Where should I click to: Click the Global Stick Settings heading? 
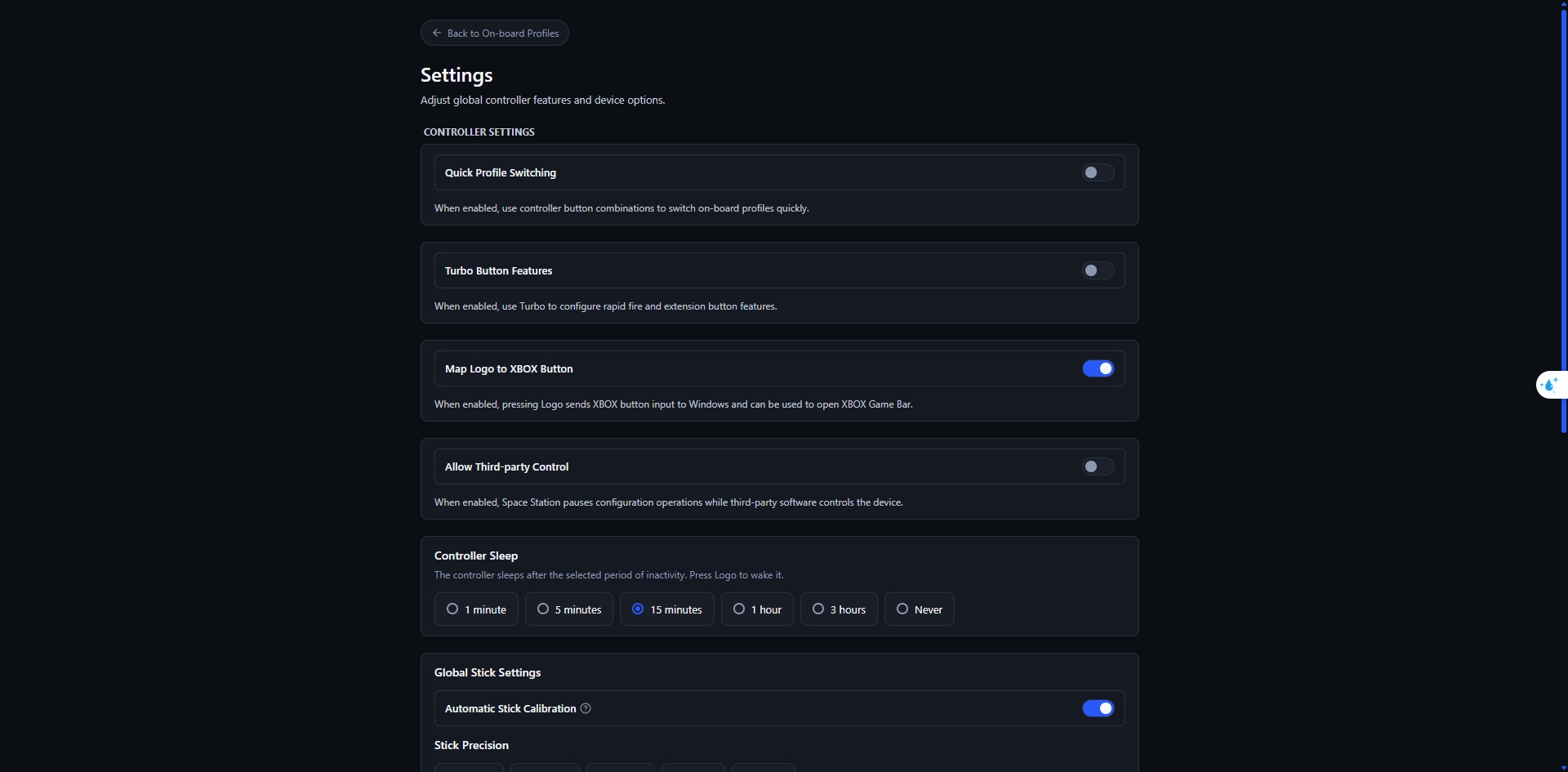488,672
